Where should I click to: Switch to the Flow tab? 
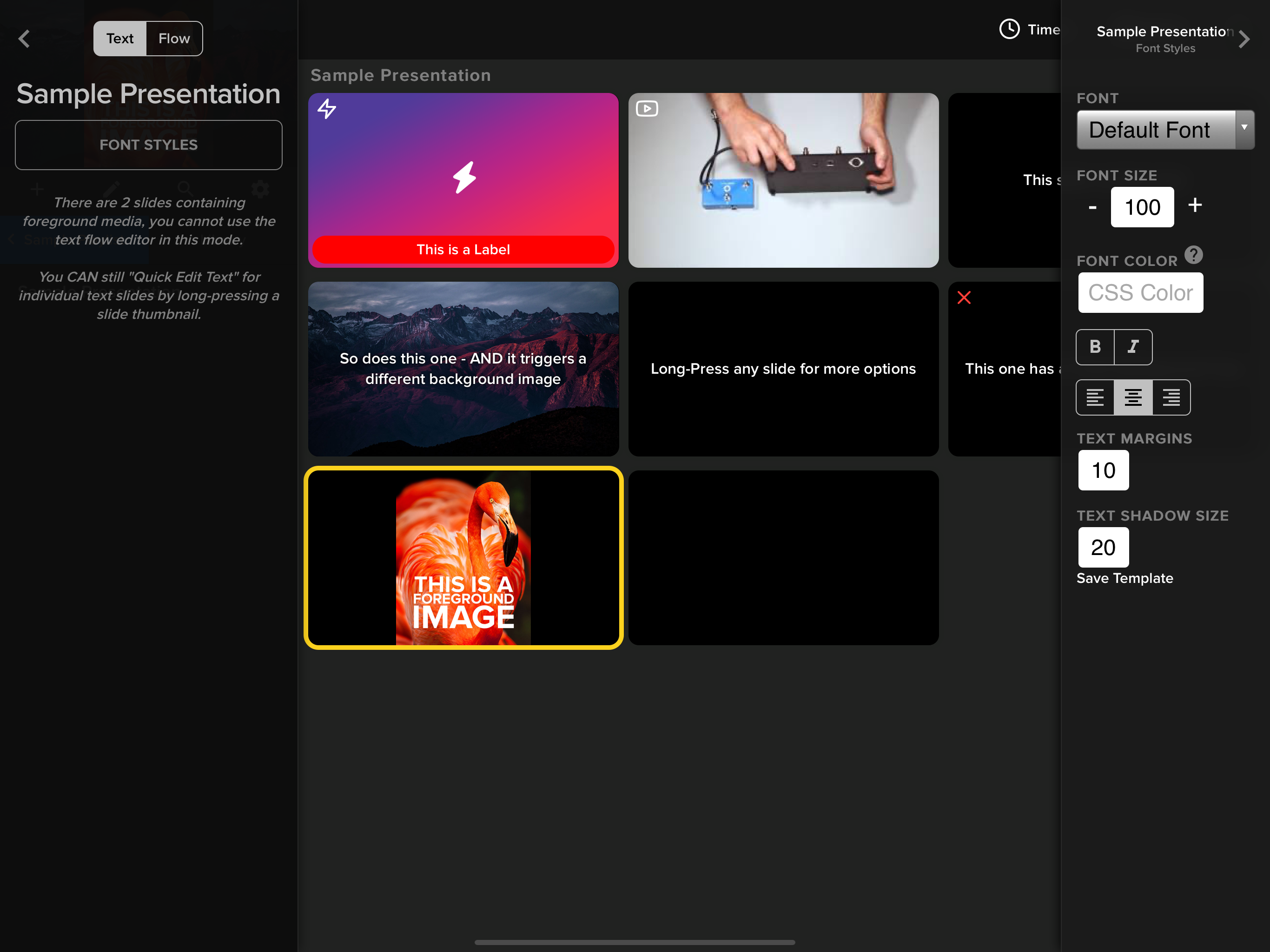174,39
